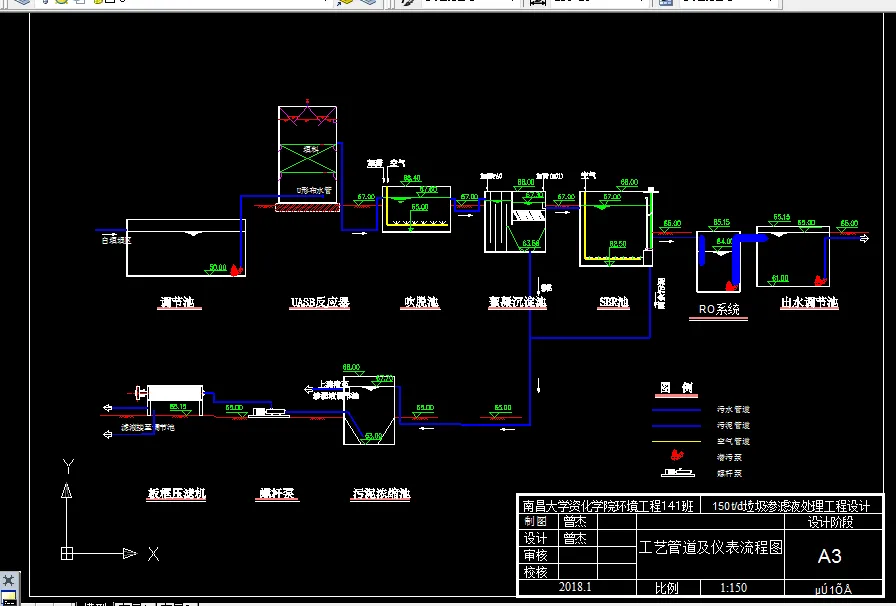Click the U形布水管 text in the UASB reactor

(x=314, y=190)
